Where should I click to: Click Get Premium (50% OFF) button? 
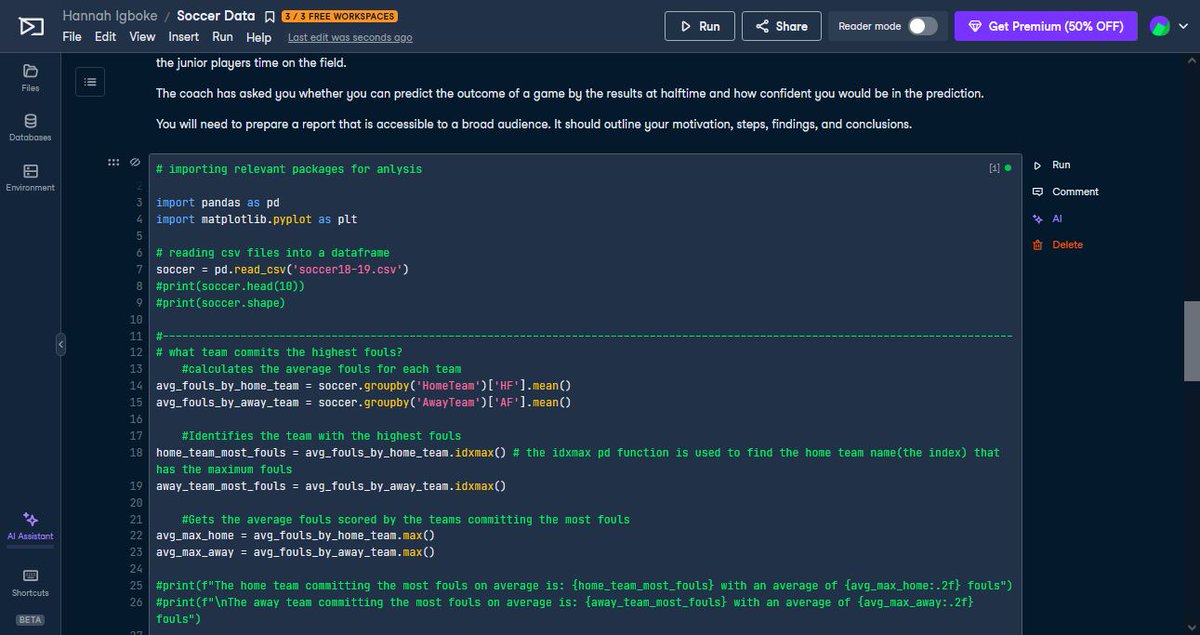point(1046,26)
